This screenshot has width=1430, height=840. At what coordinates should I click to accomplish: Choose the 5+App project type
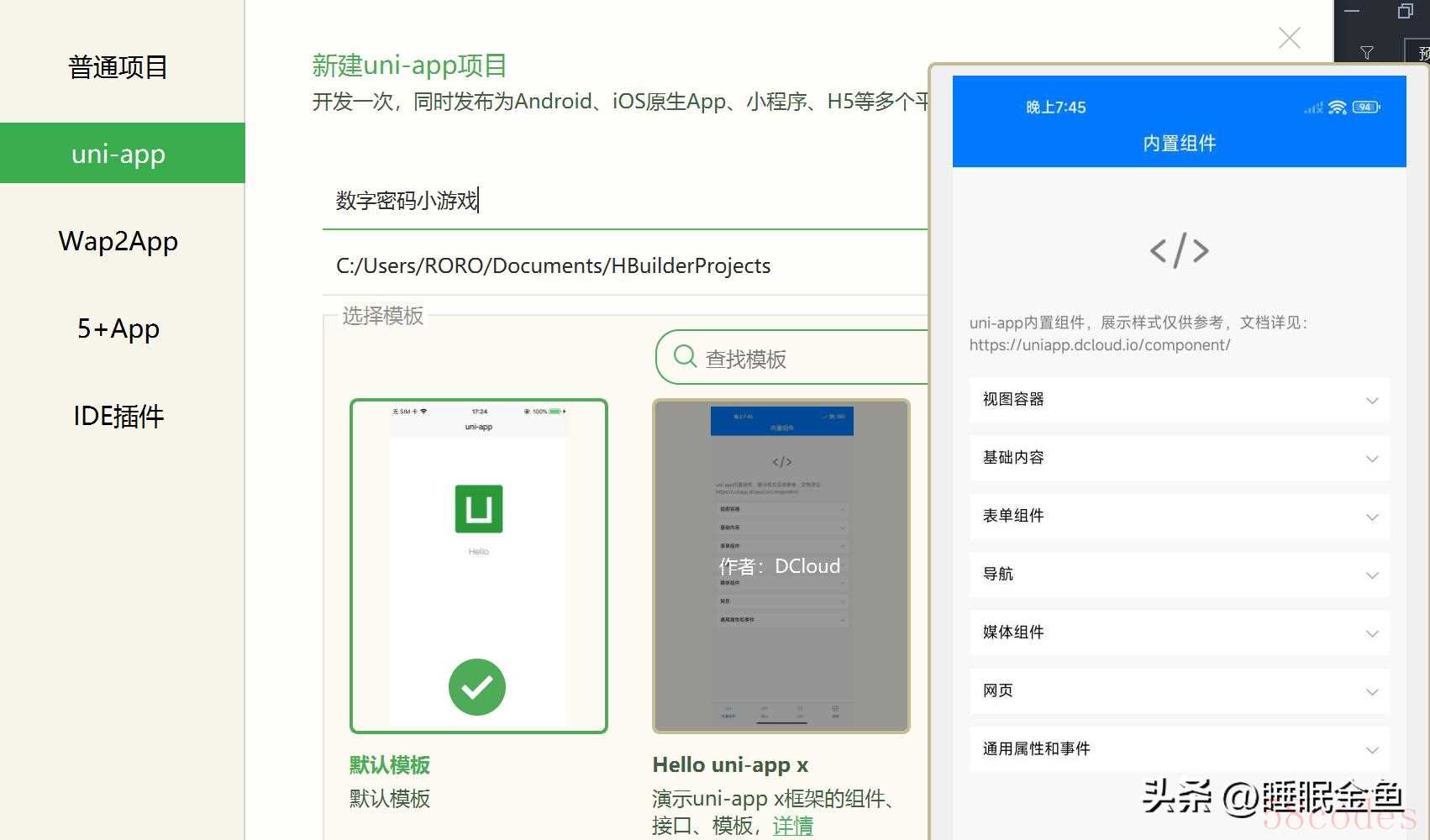click(118, 328)
